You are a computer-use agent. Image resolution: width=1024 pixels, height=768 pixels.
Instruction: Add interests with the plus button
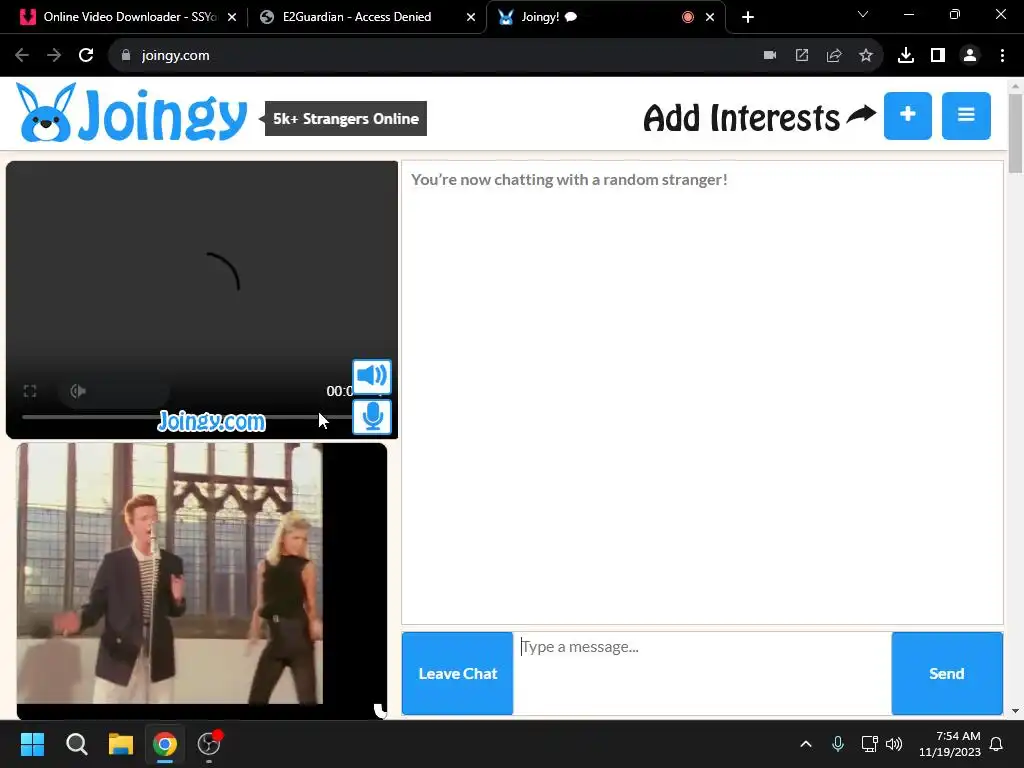tap(908, 116)
